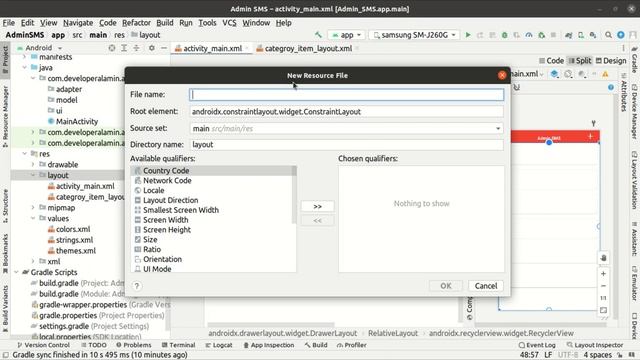Click zoom out minus on design canvas
Image resolution: width=640 pixels, height=360 pixels.
(x=603, y=286)
